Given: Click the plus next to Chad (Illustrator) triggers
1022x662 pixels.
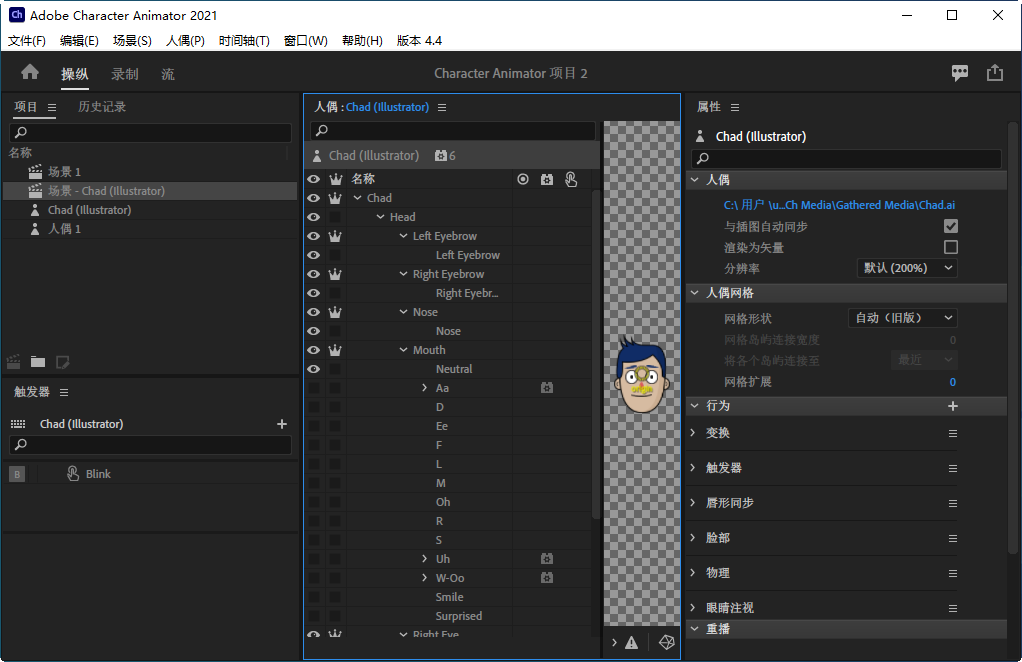Looking at the screenshot, I should (281, 423).
